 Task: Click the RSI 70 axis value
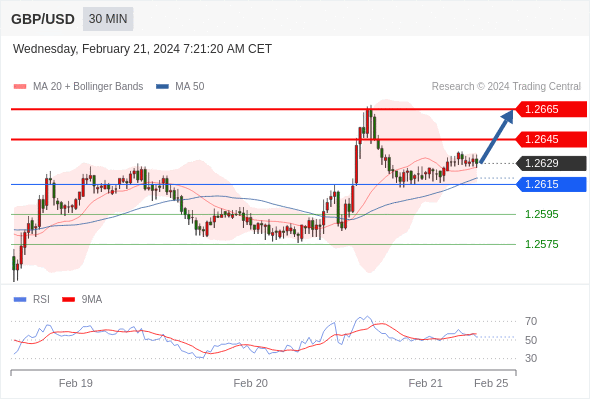[x=531, y=321]
